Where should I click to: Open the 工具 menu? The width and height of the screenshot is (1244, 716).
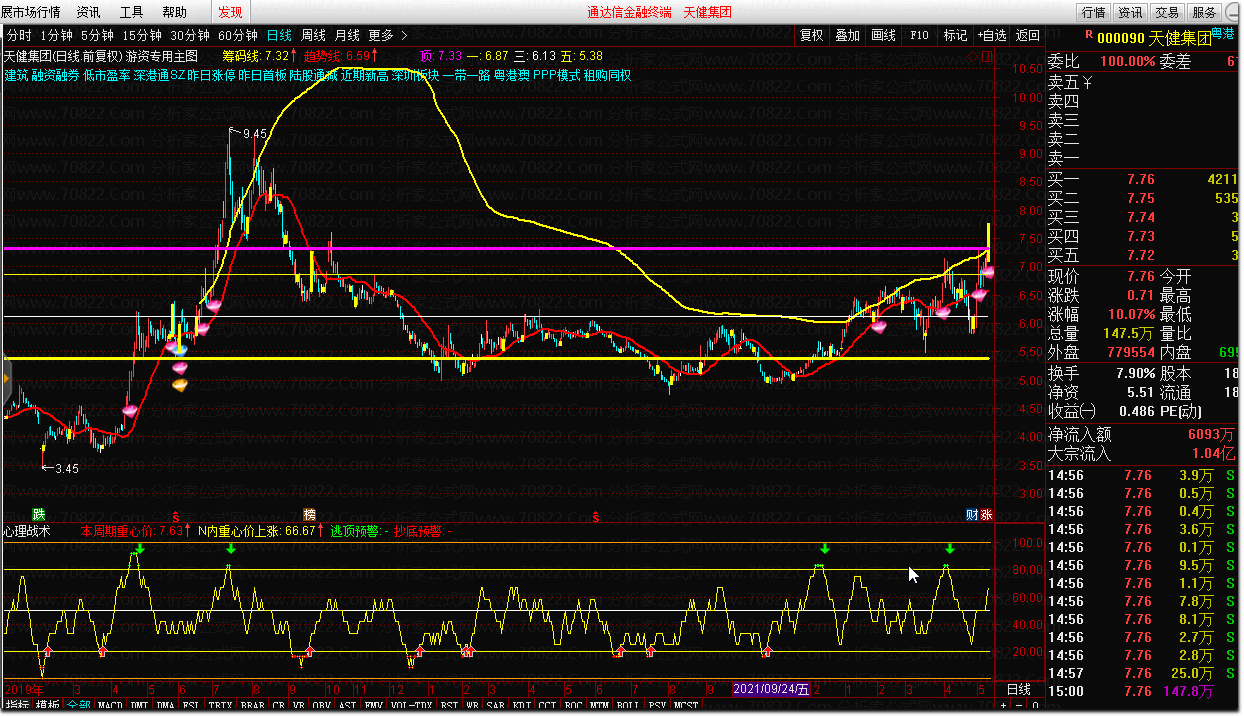point(131,12)
